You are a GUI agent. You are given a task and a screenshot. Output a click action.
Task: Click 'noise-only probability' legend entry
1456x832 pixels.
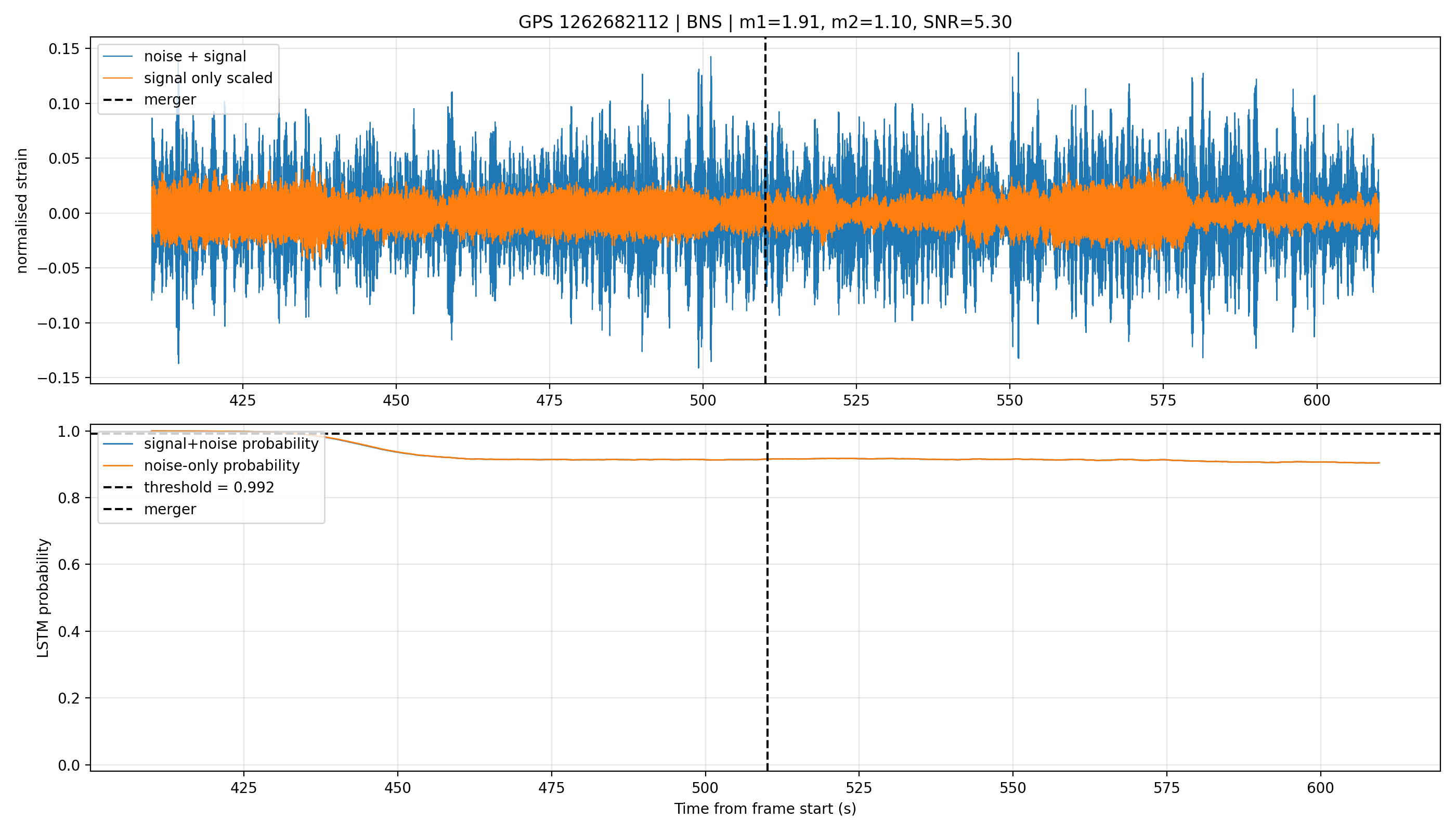click(201, 466)
